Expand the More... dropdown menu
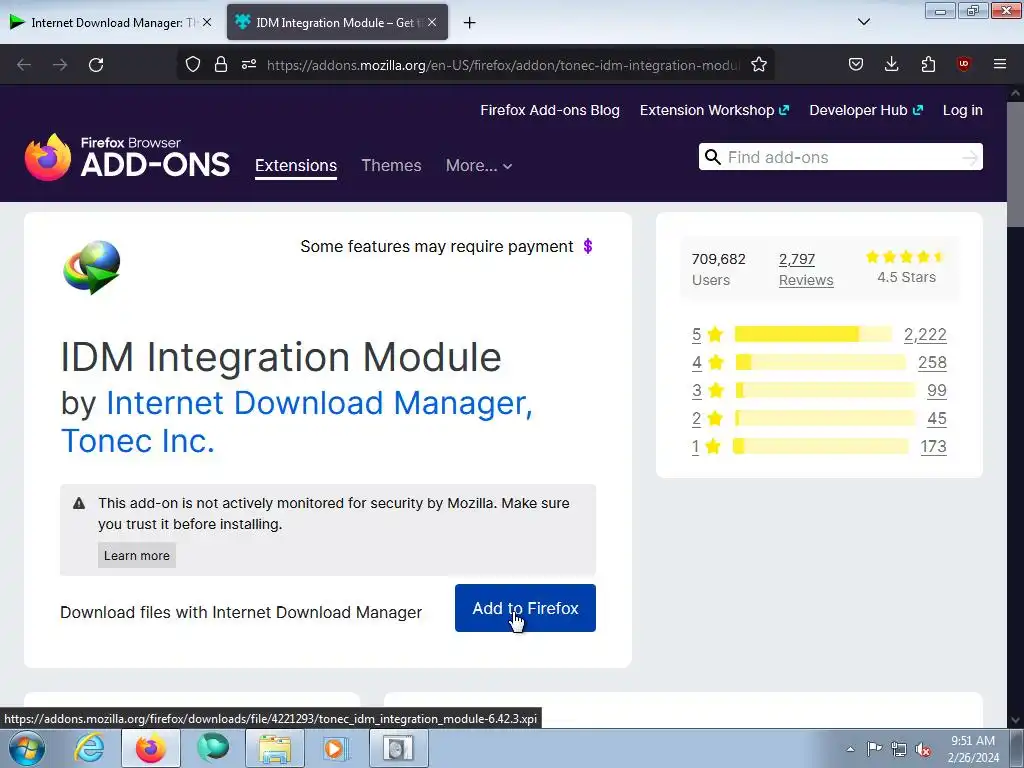 479,165
